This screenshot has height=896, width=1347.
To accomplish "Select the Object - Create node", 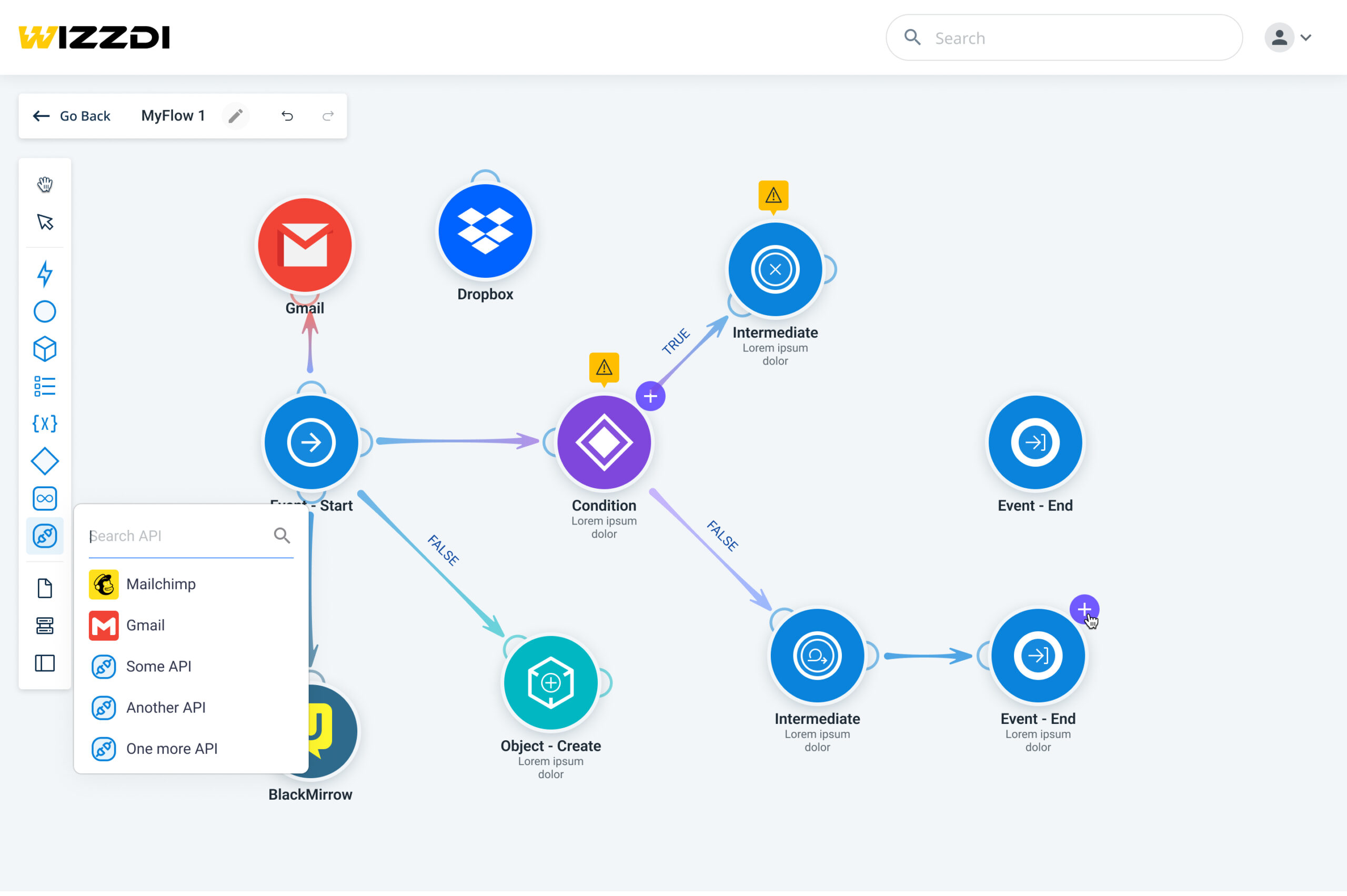I will (x=550, y=683).
